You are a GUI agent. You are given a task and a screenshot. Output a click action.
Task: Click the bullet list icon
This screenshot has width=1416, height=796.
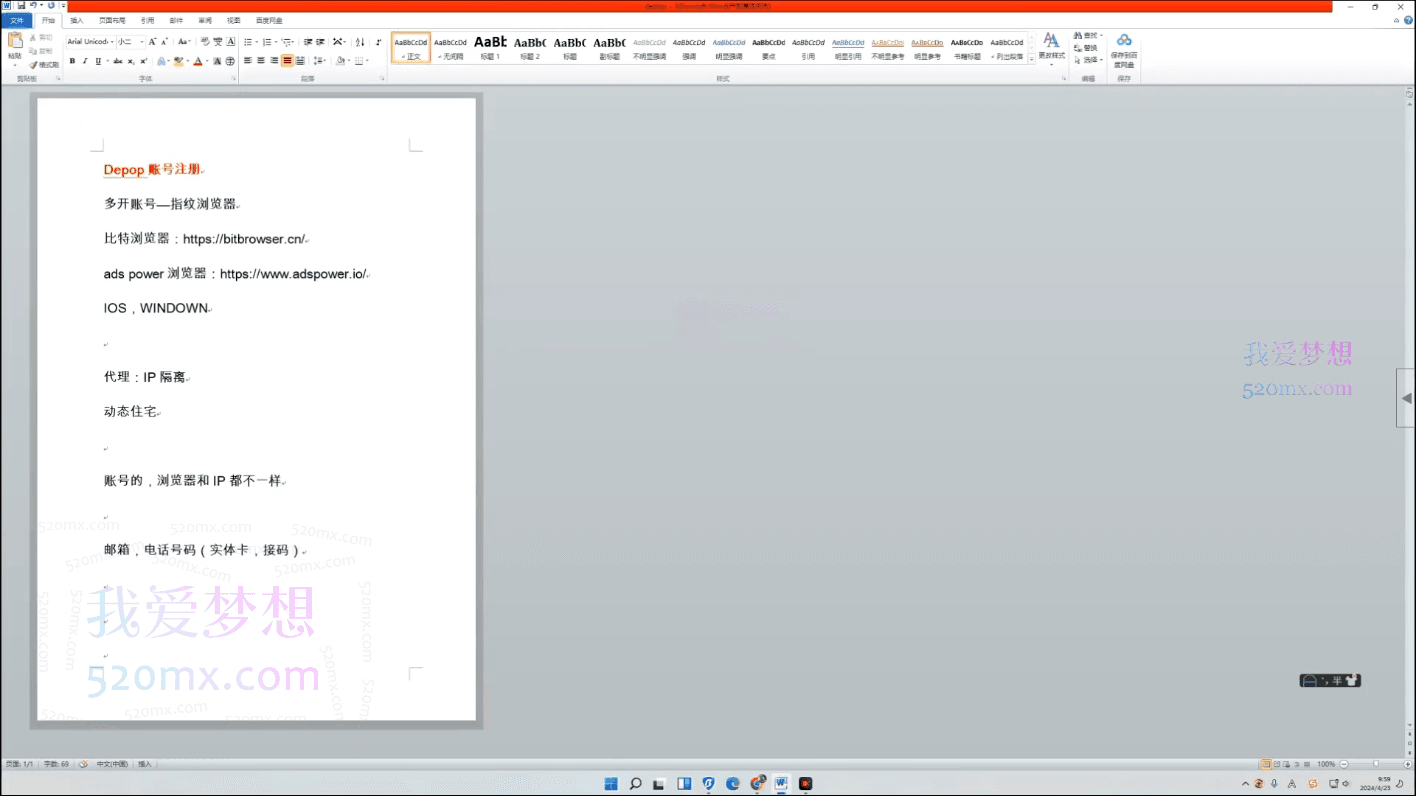click(x=249, y=42)
